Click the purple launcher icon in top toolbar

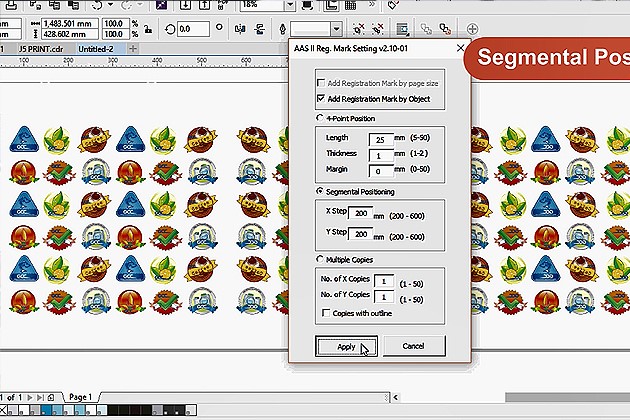coord(162,5)
